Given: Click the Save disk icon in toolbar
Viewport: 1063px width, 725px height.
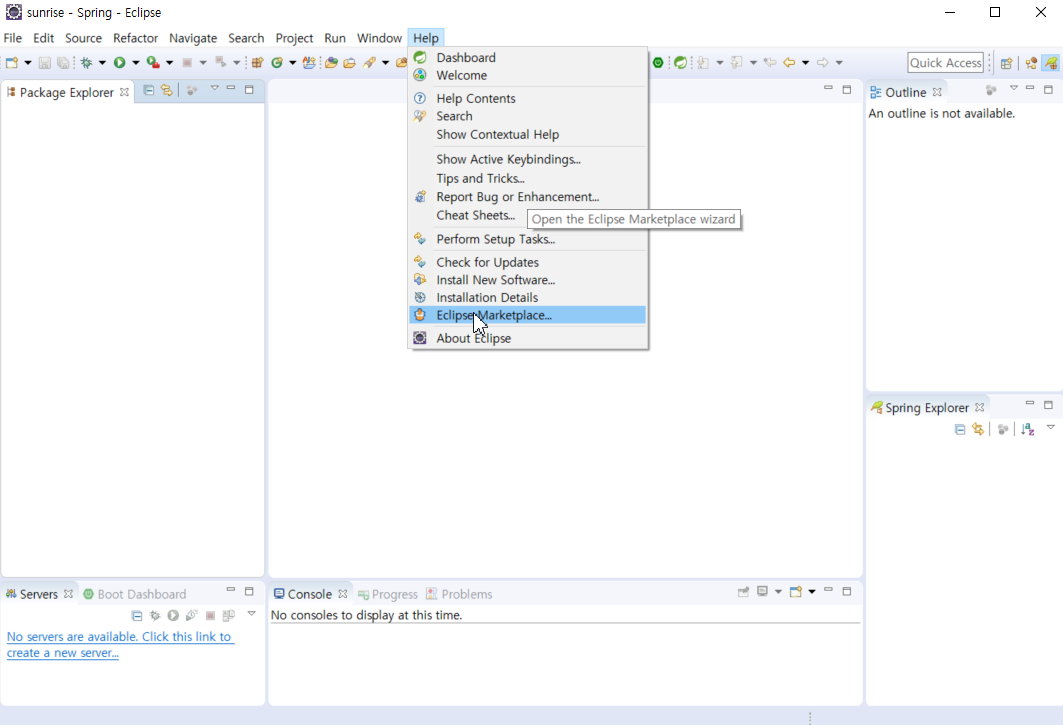Looking at the screenshot, I should (x=45, y=62).
